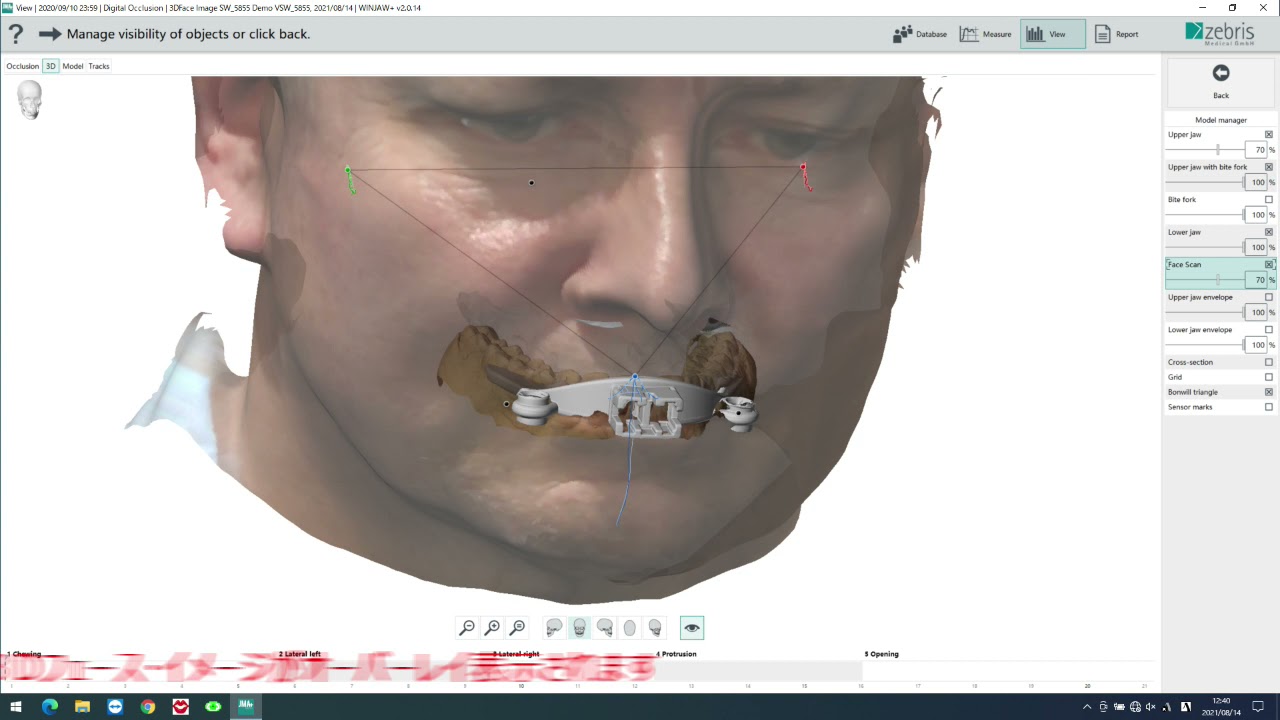1280x720 pixels.
Task: Open the Windows Start menu
Action: [16, 706]
